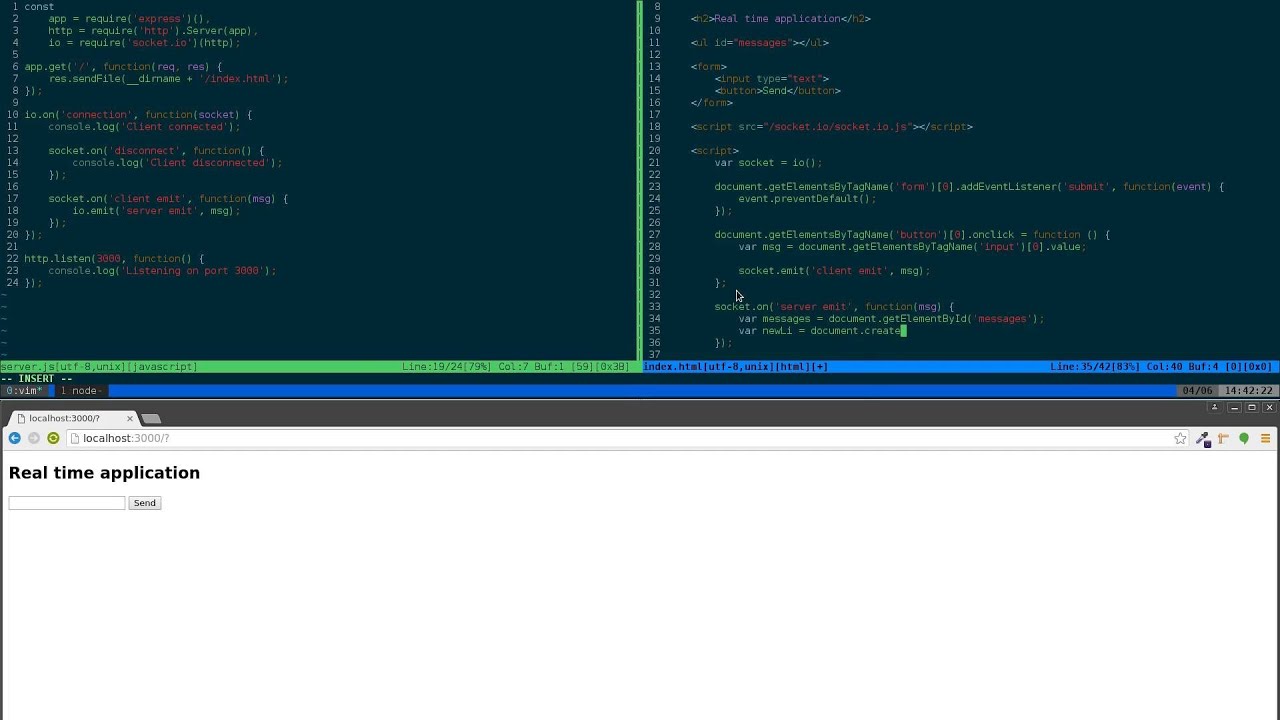This screenshot has height=720, width=1280.
Task: Focus the message text input field
Action: pos(67,503)
